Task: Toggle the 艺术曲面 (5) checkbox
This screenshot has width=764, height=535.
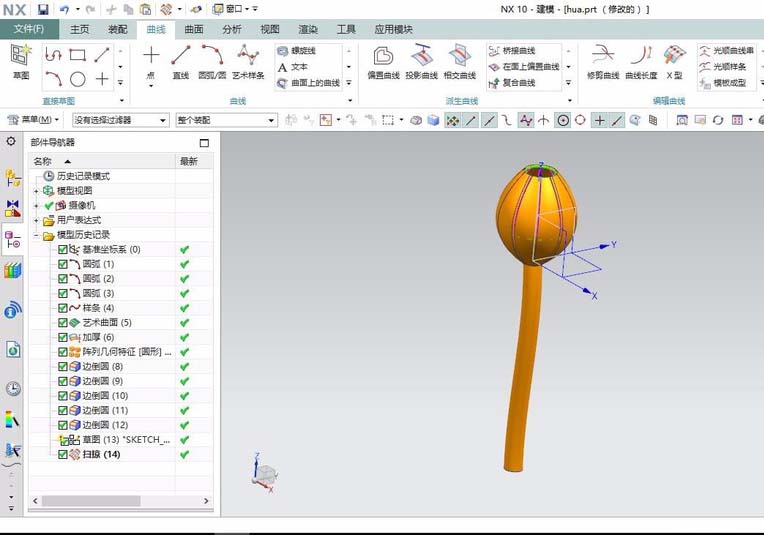Action: click(x=62, y=323)
